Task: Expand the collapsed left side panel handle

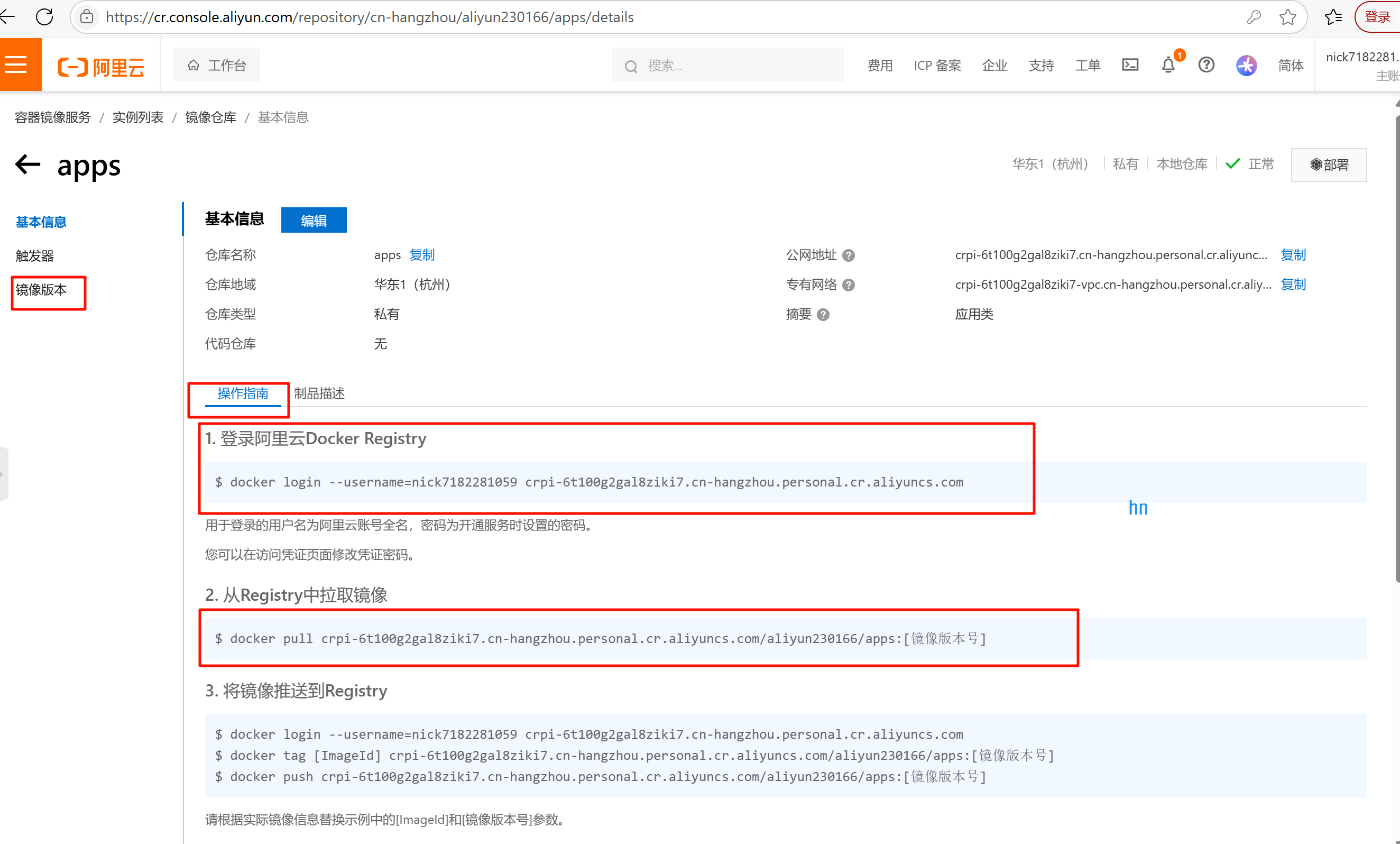Action: pyautogui.click(x=3, y=473)
